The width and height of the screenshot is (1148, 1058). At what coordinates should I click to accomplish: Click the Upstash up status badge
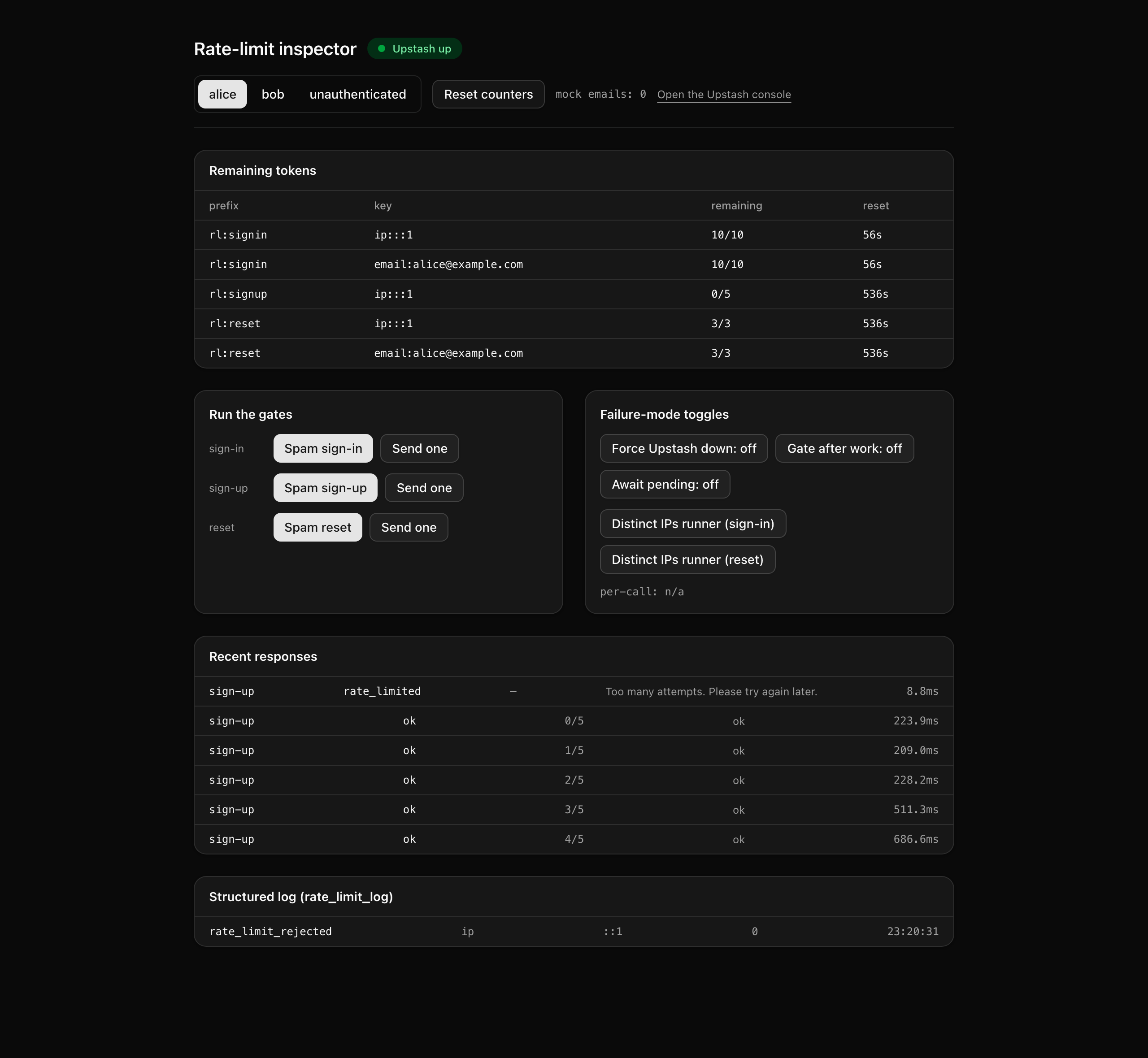pos(414,49)
